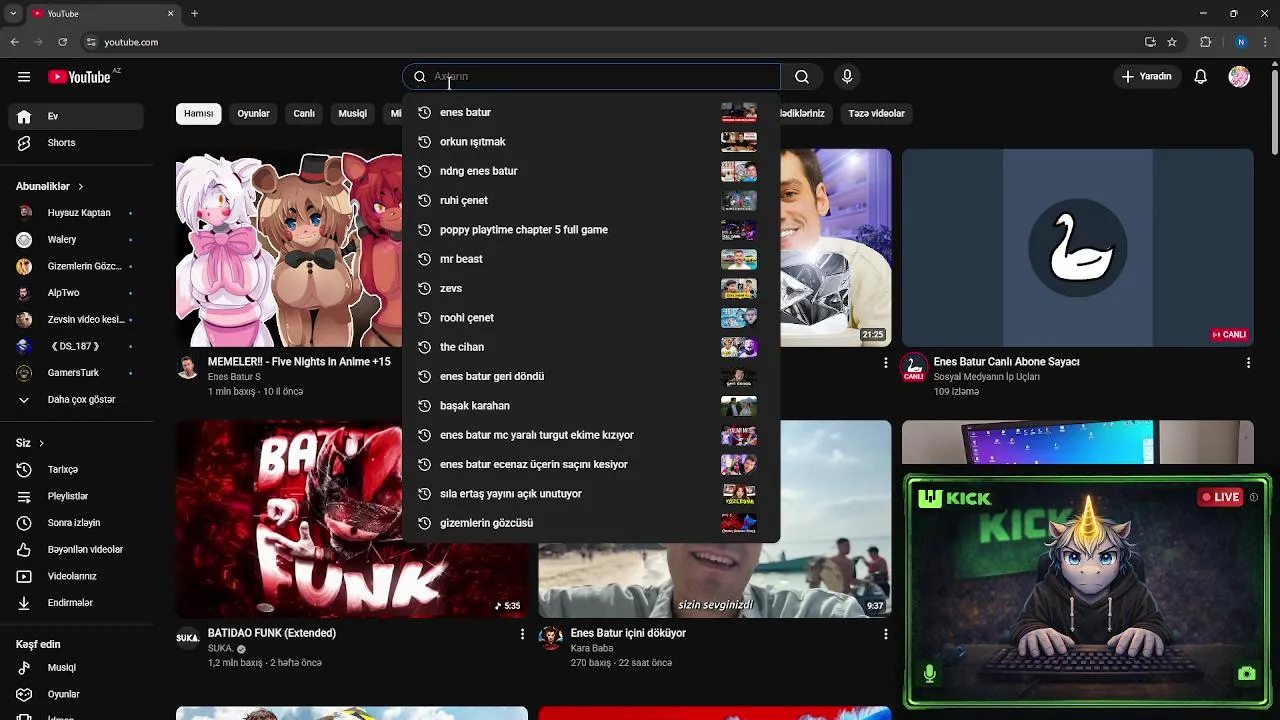Open Huysuz Kaptan subscription
The image size is (1280, 720).
point(76,213)
